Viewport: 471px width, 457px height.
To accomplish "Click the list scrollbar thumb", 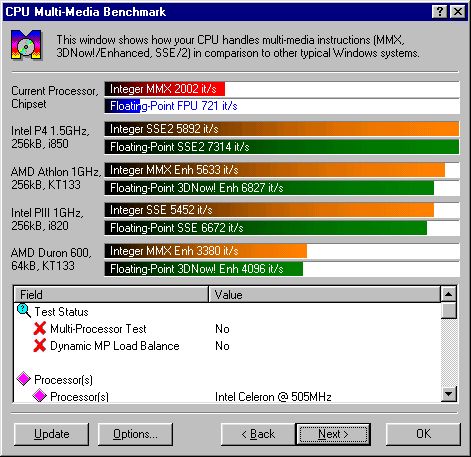I will tap(449, 311).
